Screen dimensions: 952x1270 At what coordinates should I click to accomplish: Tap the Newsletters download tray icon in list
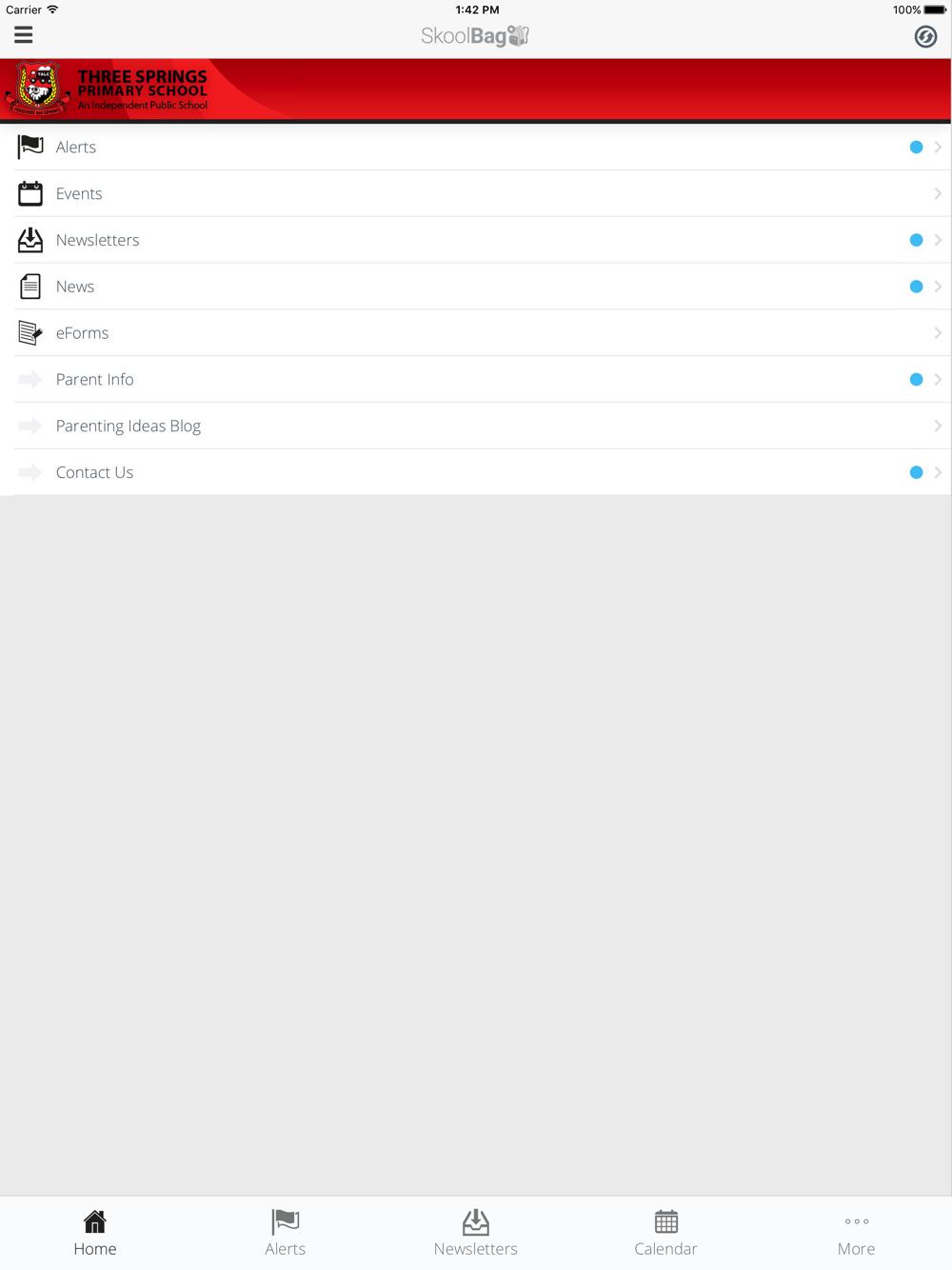pyautogui.click(x=30, y=240)
